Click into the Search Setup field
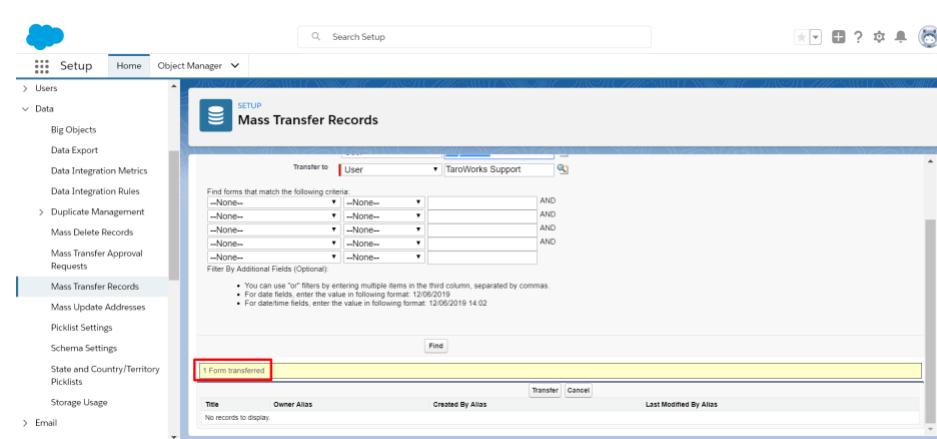Image resolution: width=937 pixels, height=439 pixels. (x=474, y=36)
